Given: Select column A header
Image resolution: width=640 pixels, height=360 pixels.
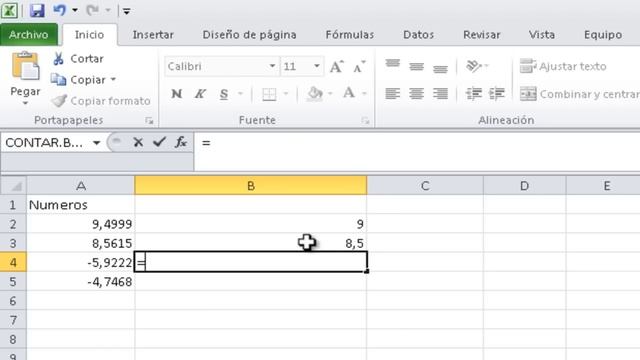Looking at the screenshot, I should (x=81, y=186).
